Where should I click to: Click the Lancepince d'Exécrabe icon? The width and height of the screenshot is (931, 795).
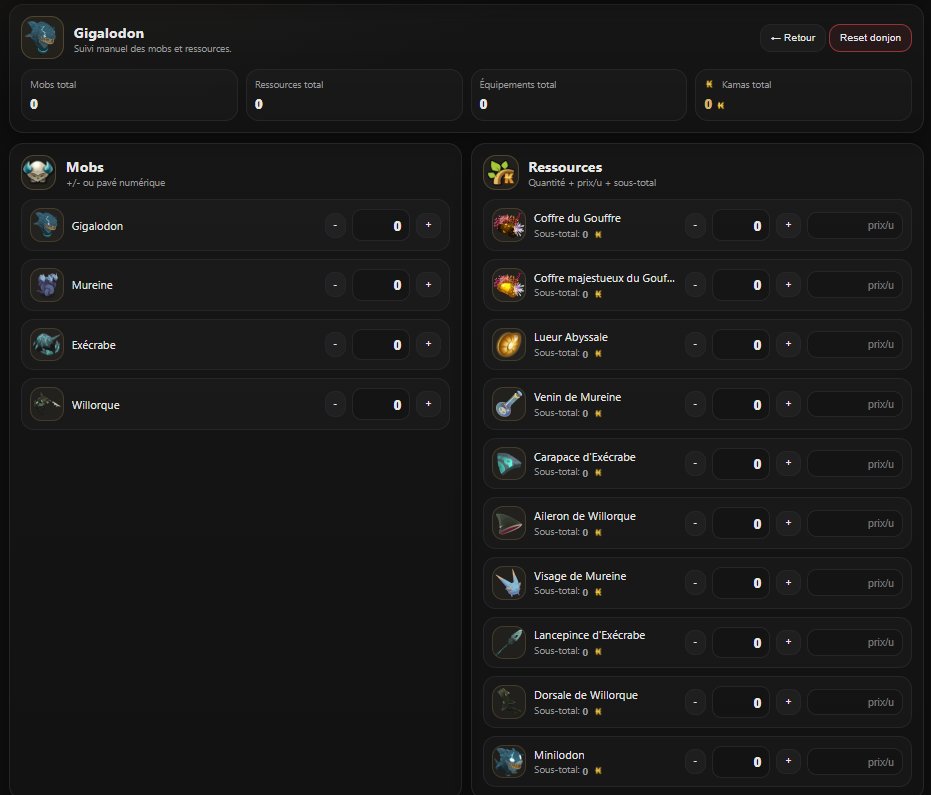(x=509, y=642)
